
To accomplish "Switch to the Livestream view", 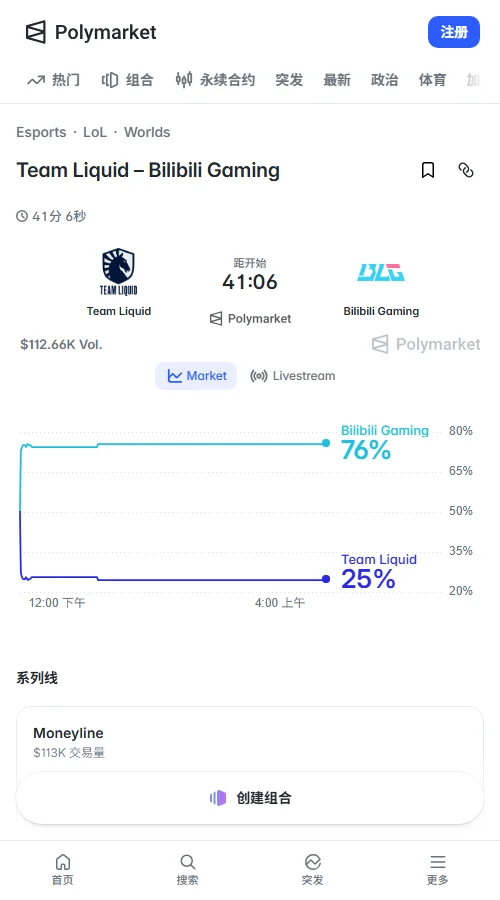I will click(293, 376).
